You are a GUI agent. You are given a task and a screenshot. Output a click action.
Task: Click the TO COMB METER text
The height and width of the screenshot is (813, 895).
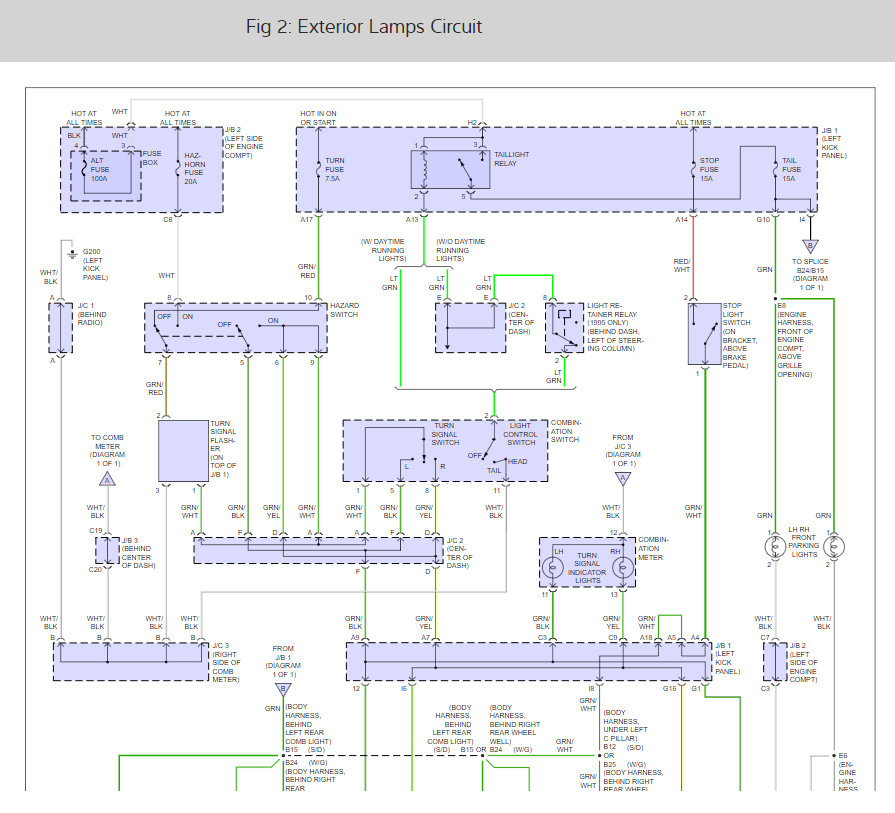(107, 442)
